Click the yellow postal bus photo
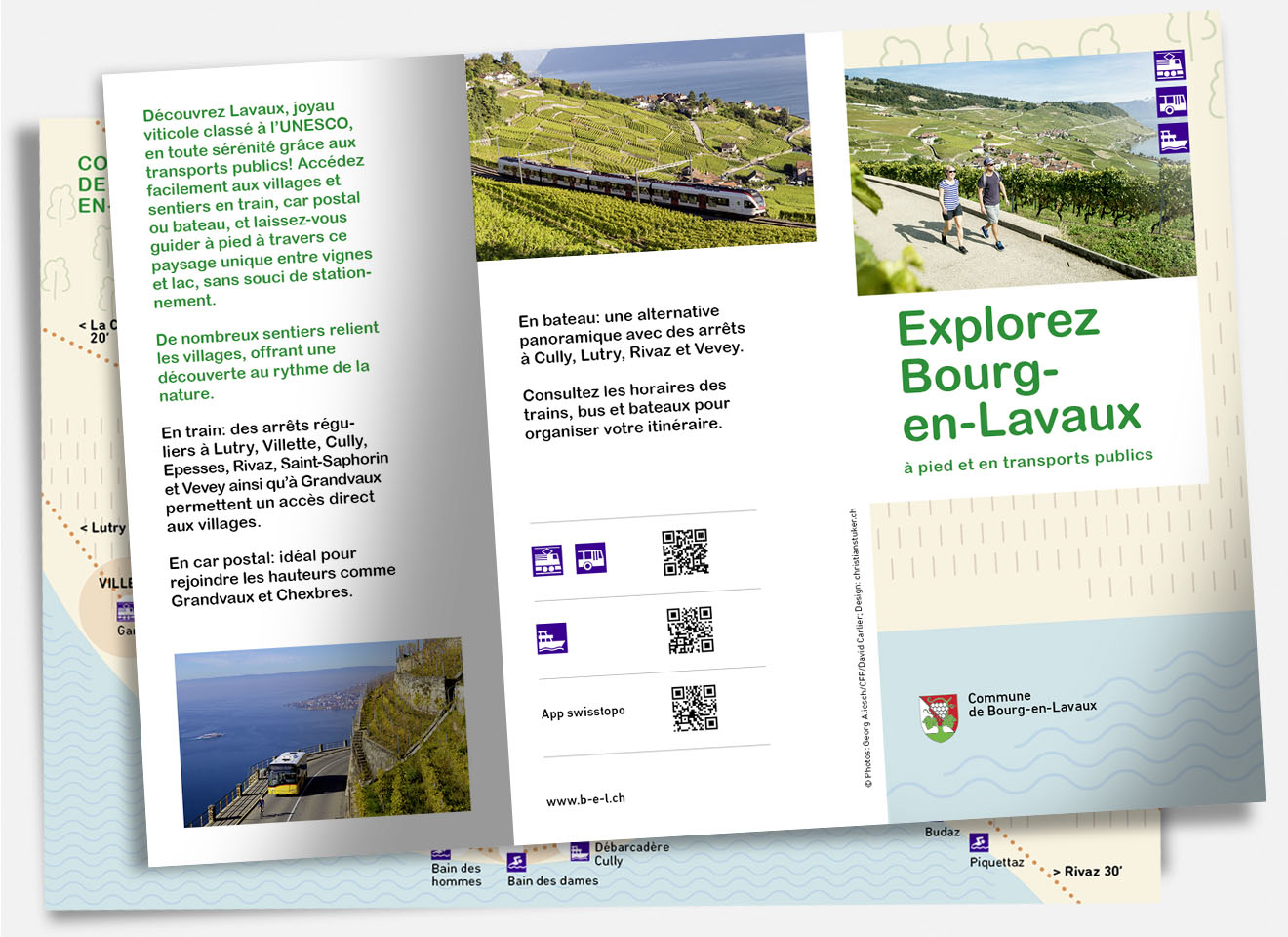 pos(322,732)
